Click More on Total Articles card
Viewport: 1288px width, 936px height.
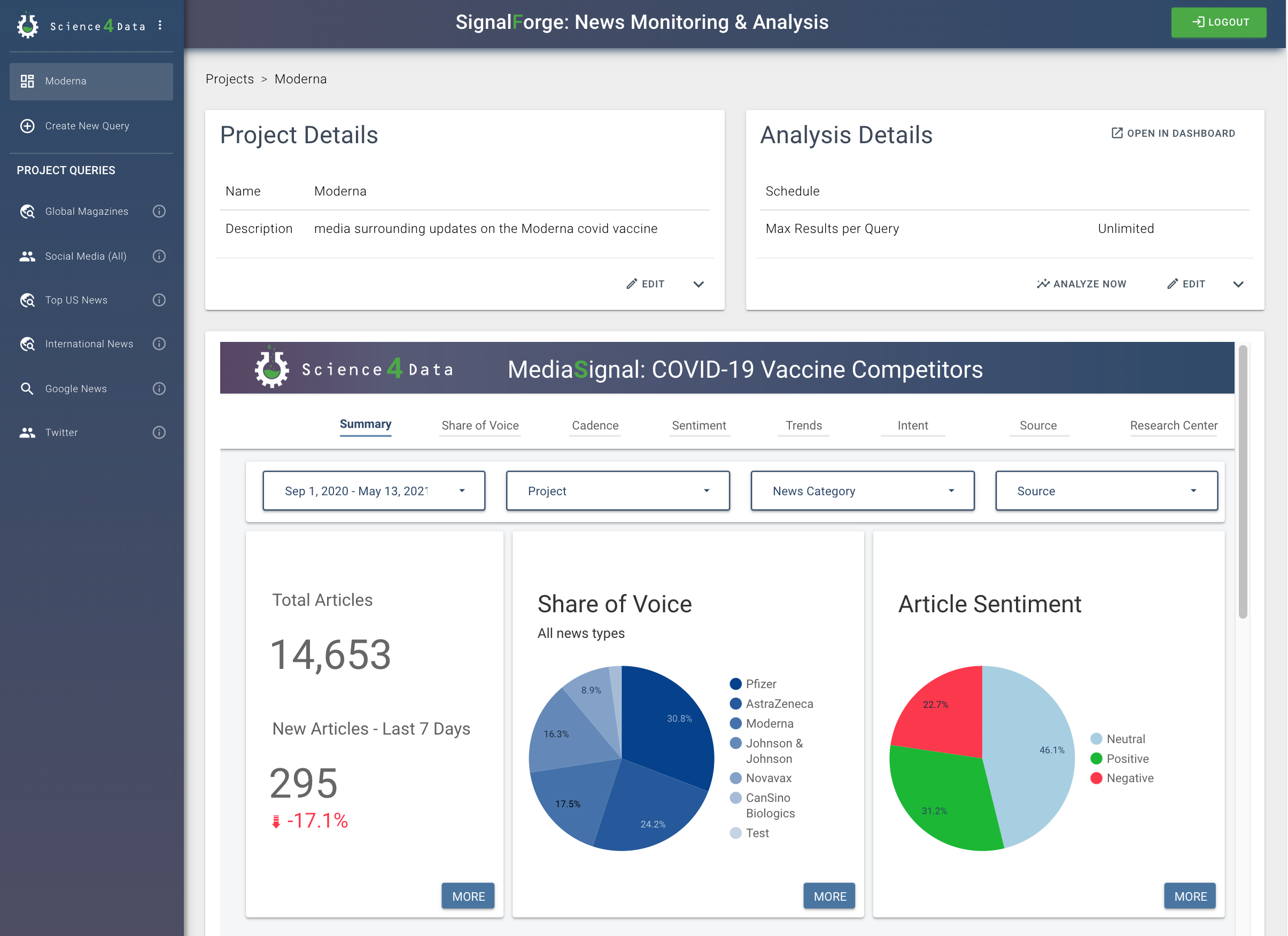(468, 896)
